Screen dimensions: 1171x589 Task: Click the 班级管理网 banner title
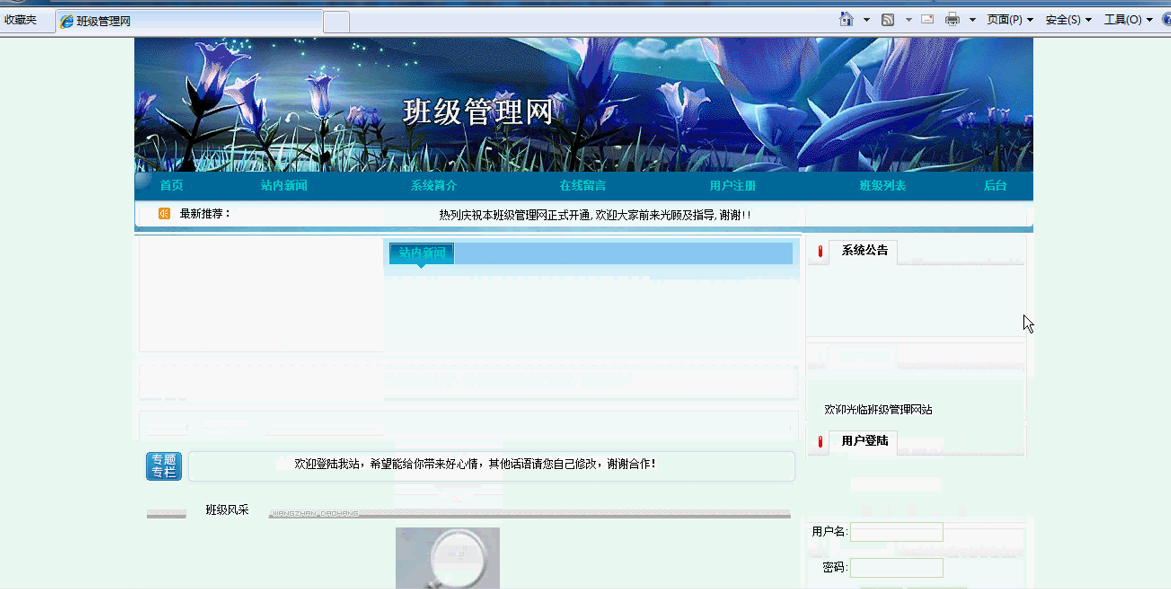(478, 112)
